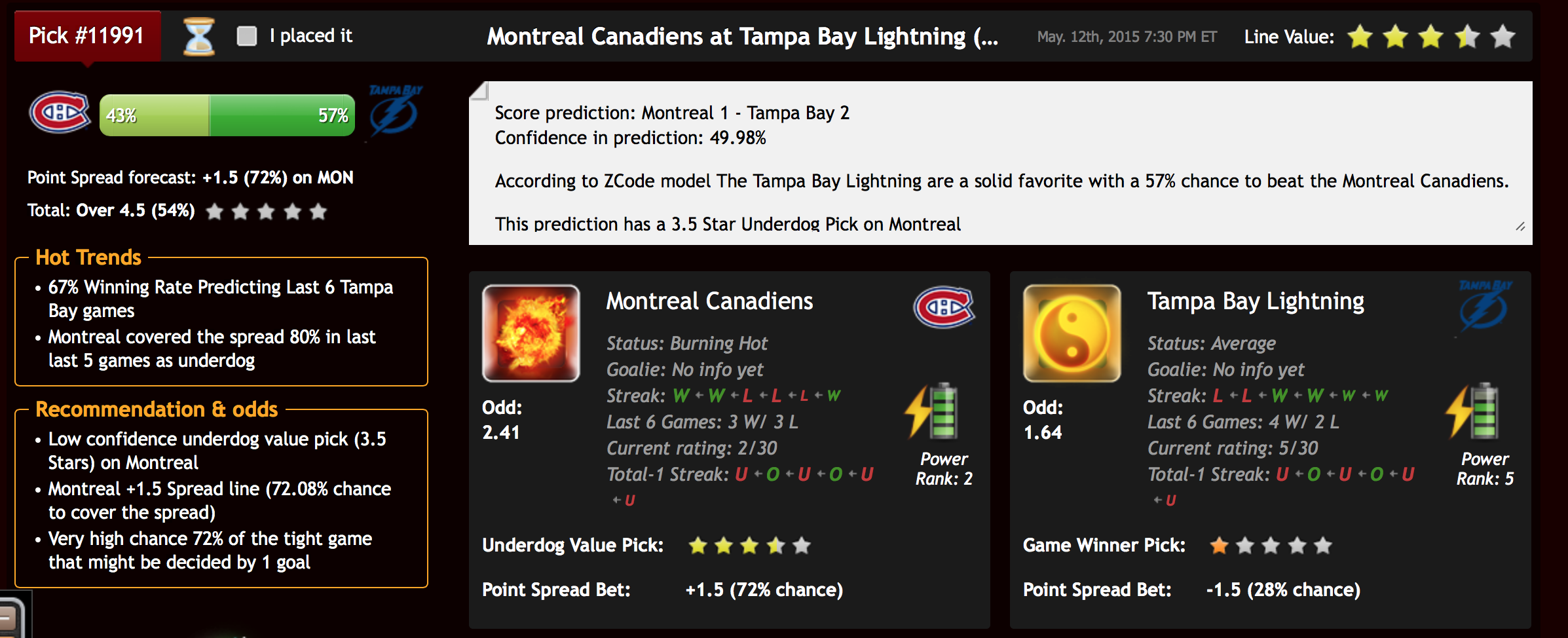Click the Burning Hot fire status icon
Viewport: 1568px width, 638px height.
coord(531,333)
